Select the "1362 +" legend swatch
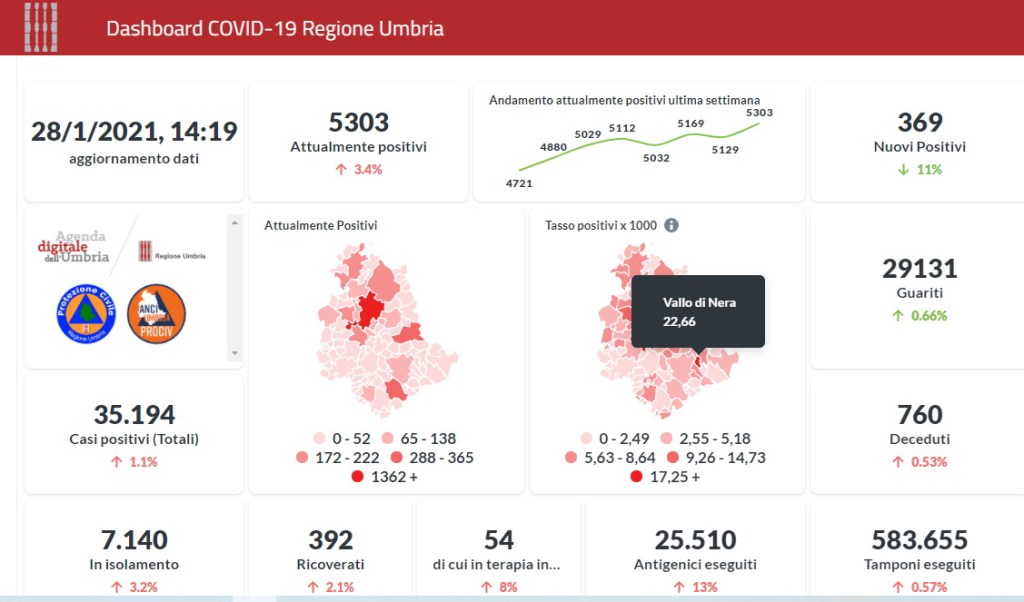Screen dimensions: 1024x602 (358, 477)
